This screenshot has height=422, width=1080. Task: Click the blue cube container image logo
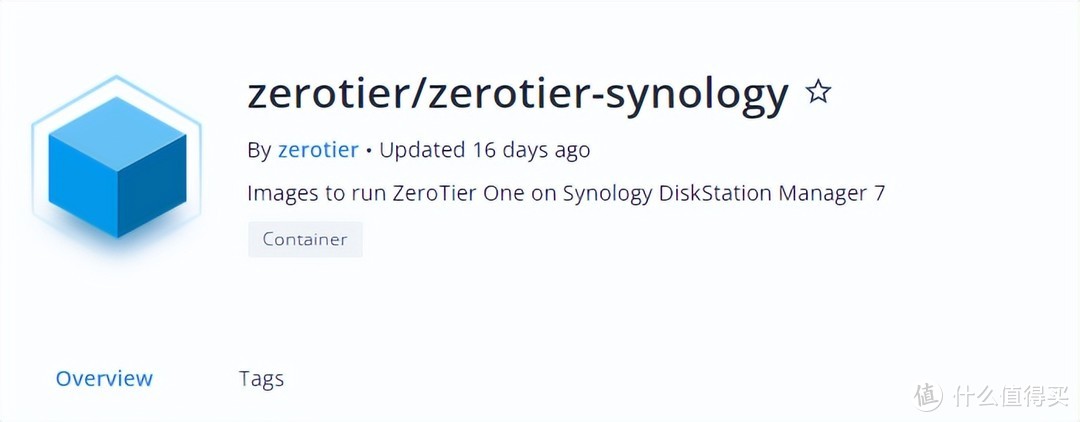pos(117,165)
